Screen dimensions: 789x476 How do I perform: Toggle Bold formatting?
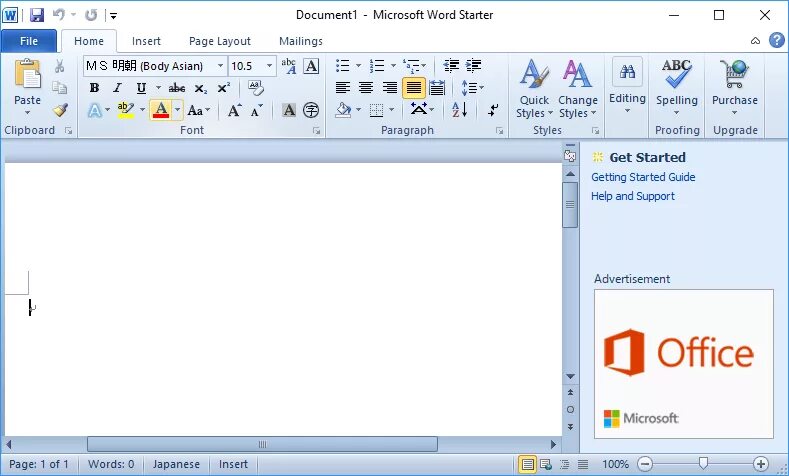94,88
